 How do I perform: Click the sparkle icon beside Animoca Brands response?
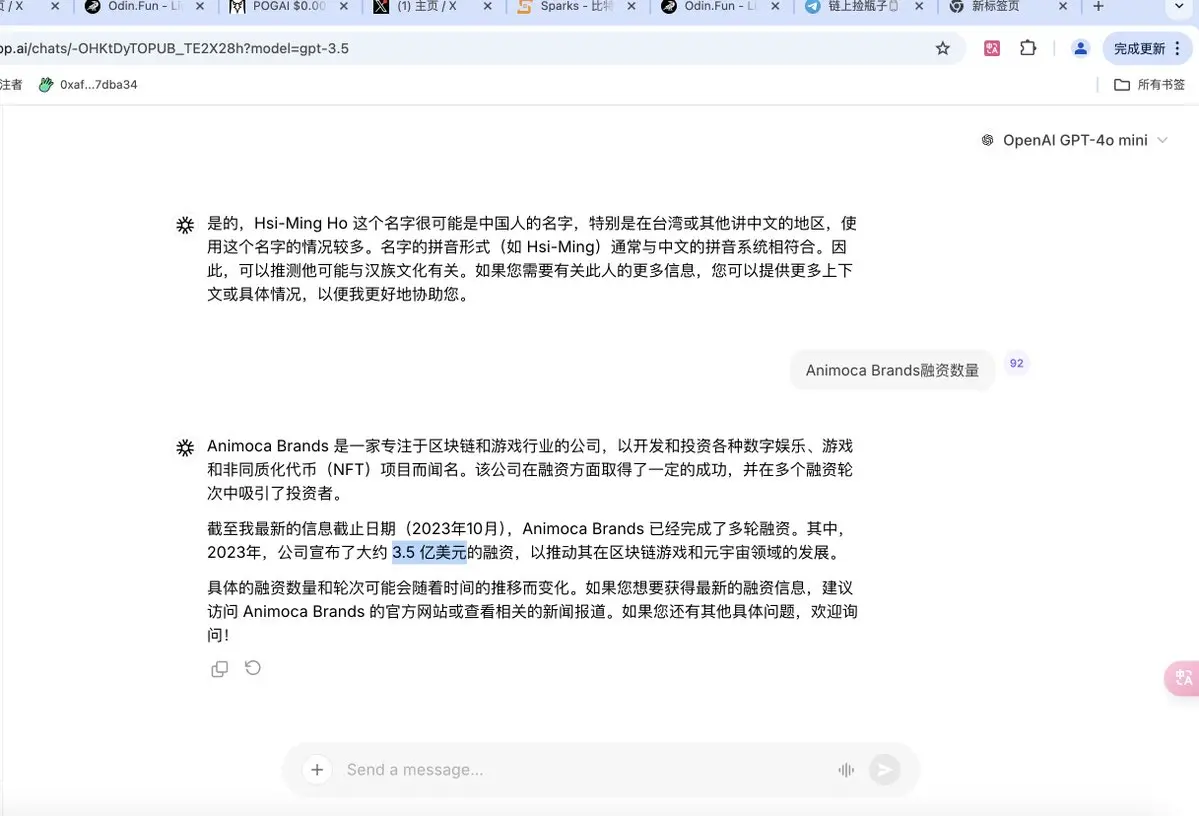click(x=185, y=447)
